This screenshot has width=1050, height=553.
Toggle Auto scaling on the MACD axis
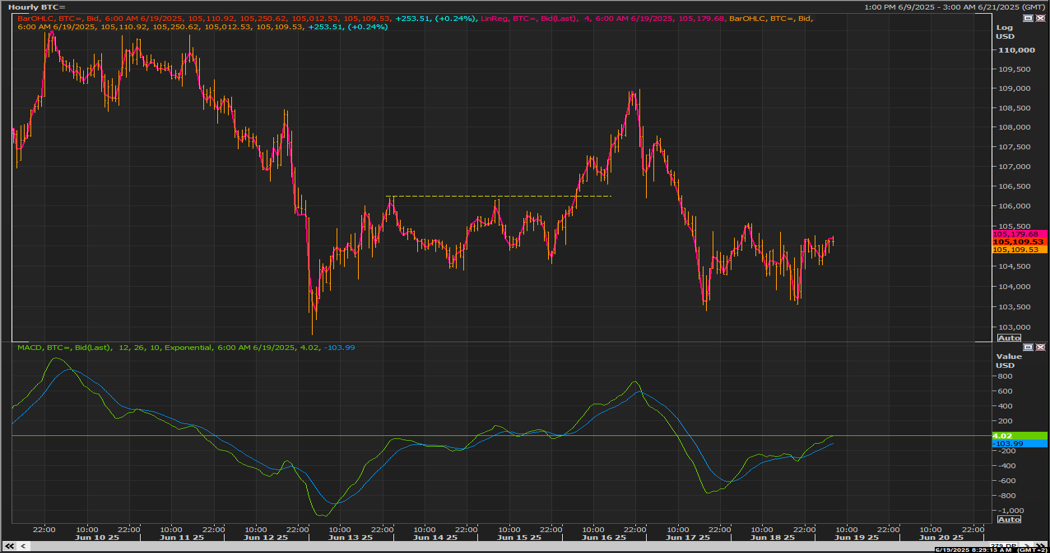(x=1008, y=520)
